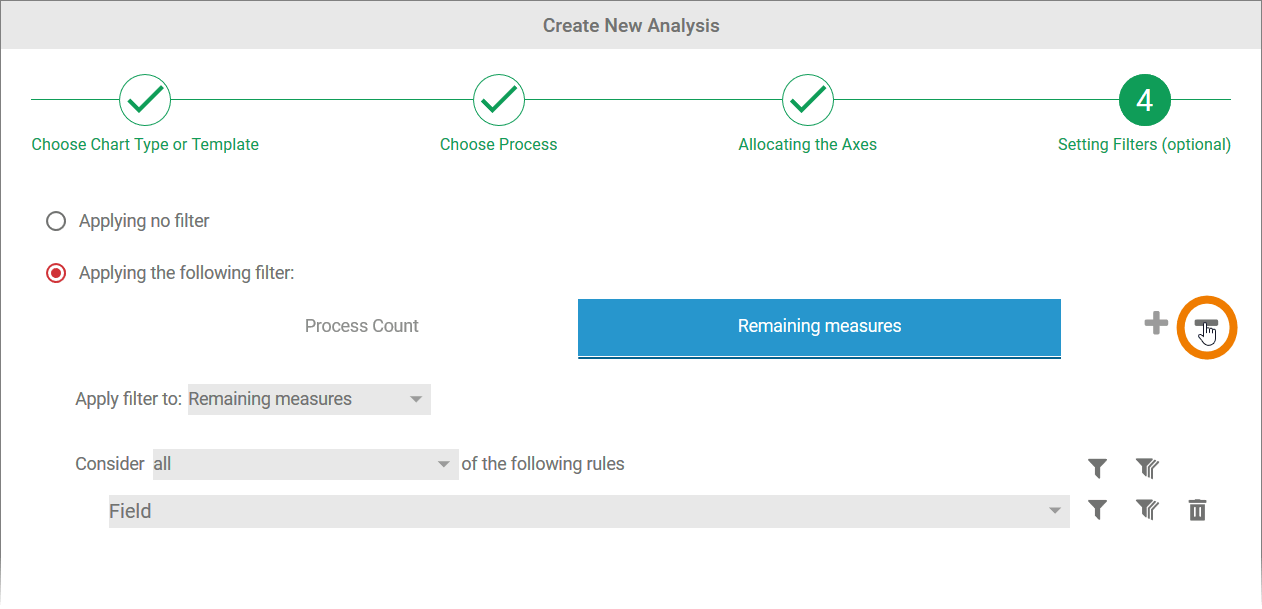The width and height of the screenshot is (1262, 609).
Task: Open the Consider "all" rules dropdown
Action: (x=304, y=464)
